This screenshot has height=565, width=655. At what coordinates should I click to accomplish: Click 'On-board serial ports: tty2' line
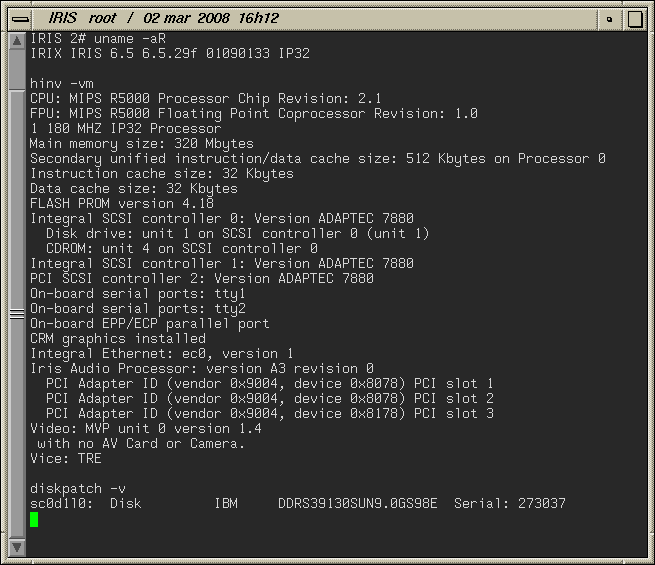(138, 309)
